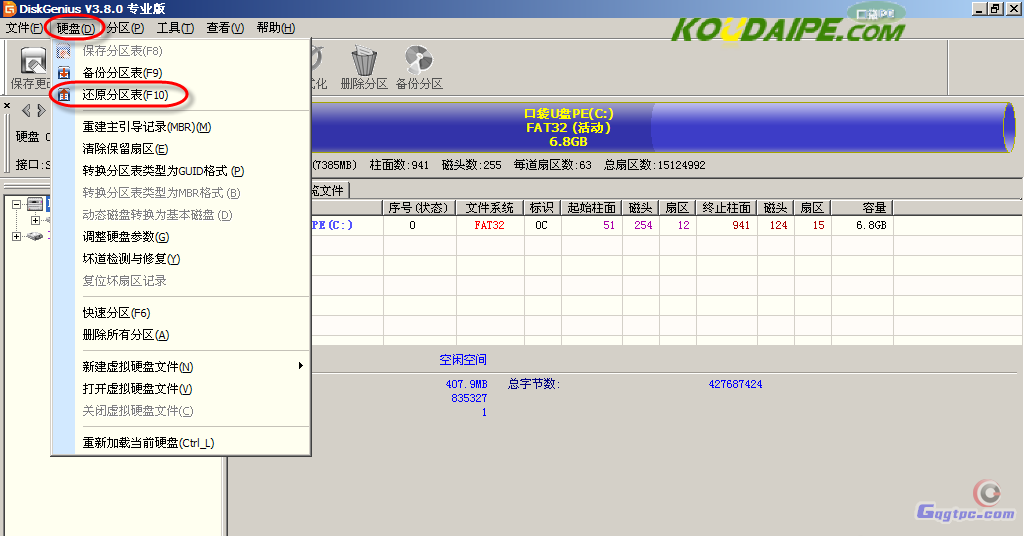
Task: Expand the nested partition tree node
Action: [35, 220]
